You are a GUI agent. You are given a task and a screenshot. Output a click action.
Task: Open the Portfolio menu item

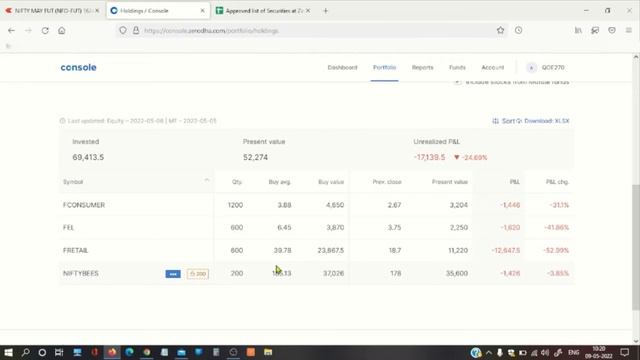tap(384, 67)
